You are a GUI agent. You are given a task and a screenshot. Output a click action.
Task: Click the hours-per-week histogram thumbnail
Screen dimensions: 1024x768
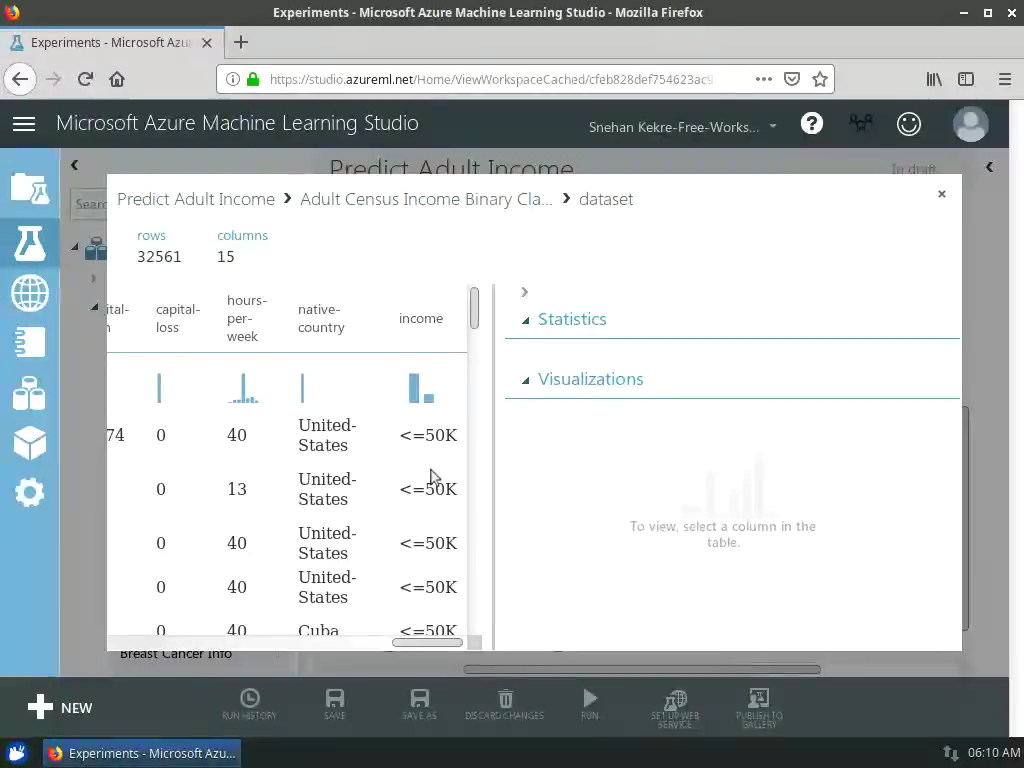click(x=243, y=388)
